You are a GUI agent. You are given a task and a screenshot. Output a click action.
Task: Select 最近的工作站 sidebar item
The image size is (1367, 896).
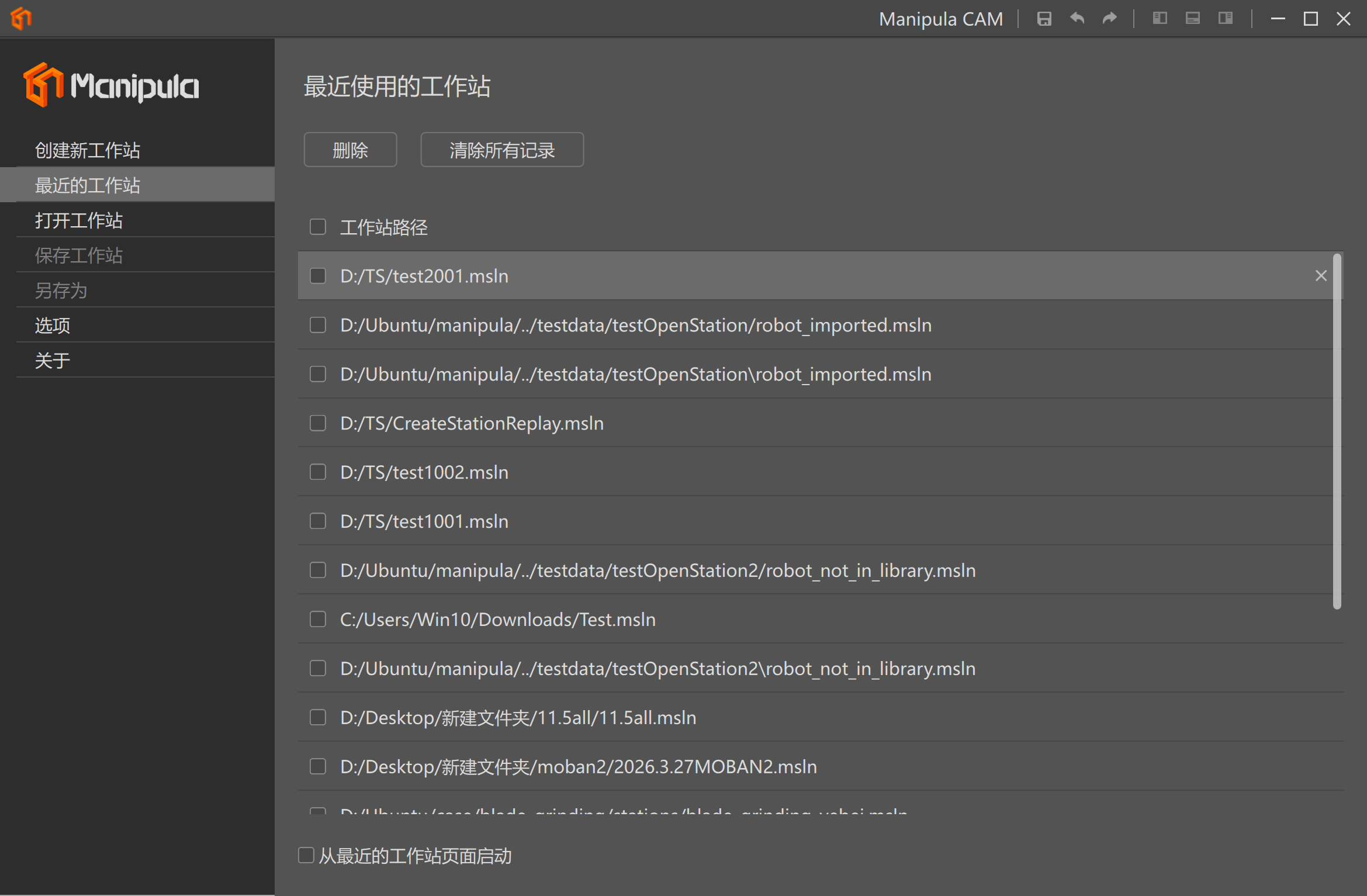click(137, 185)
